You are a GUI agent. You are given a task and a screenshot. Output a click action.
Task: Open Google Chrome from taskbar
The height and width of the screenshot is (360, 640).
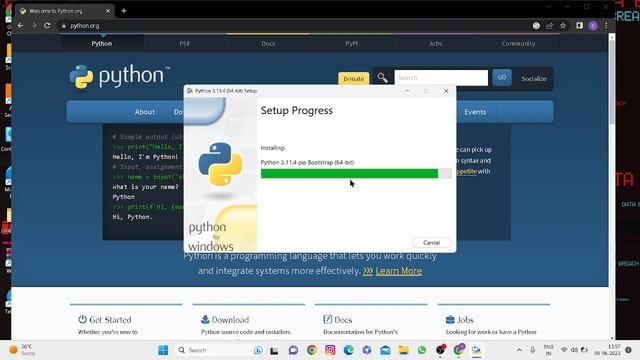(312, 350)
